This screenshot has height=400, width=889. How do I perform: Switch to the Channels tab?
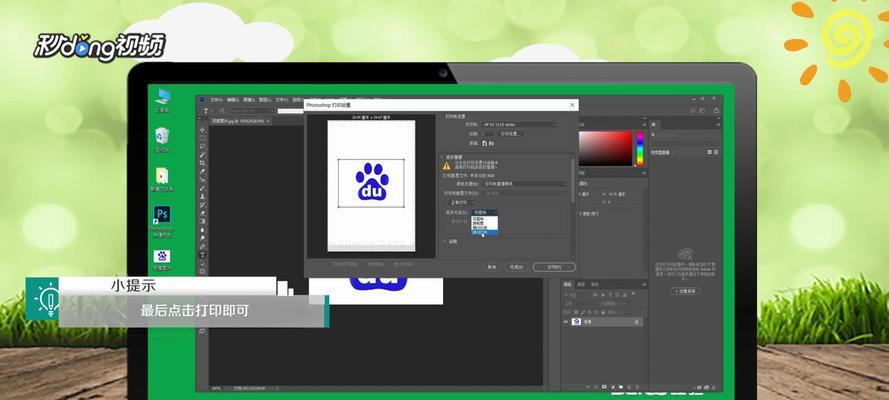point(582,284)
